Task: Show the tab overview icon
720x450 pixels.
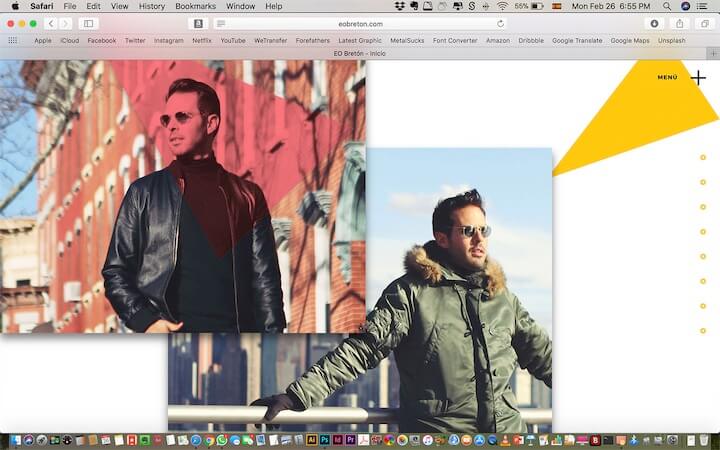Action: [705, 23]
